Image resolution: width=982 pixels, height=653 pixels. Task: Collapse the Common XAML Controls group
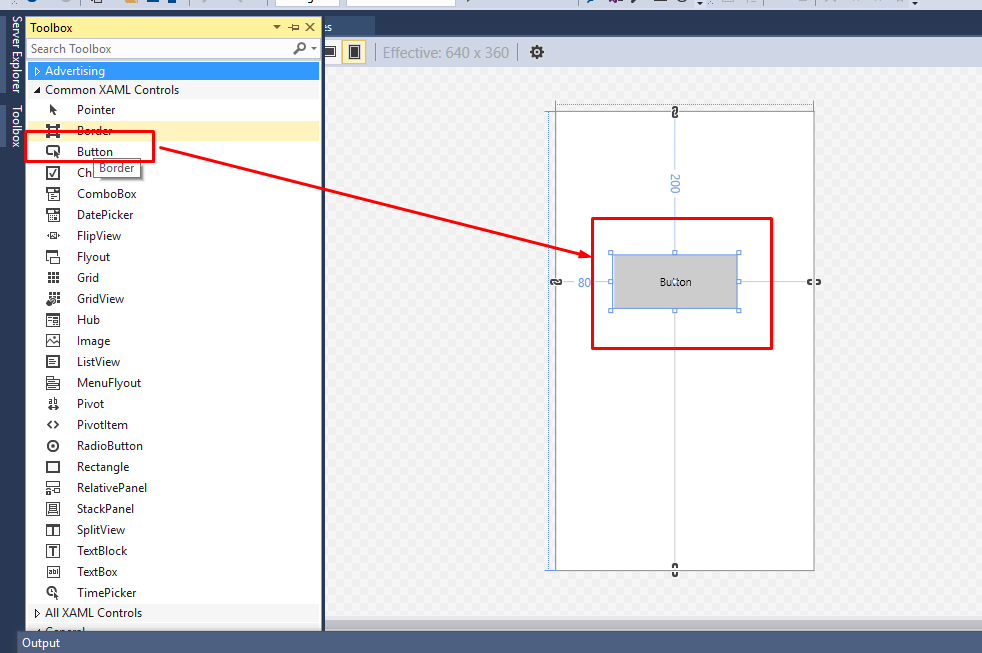pyautogui.click(x=37, y=90)
